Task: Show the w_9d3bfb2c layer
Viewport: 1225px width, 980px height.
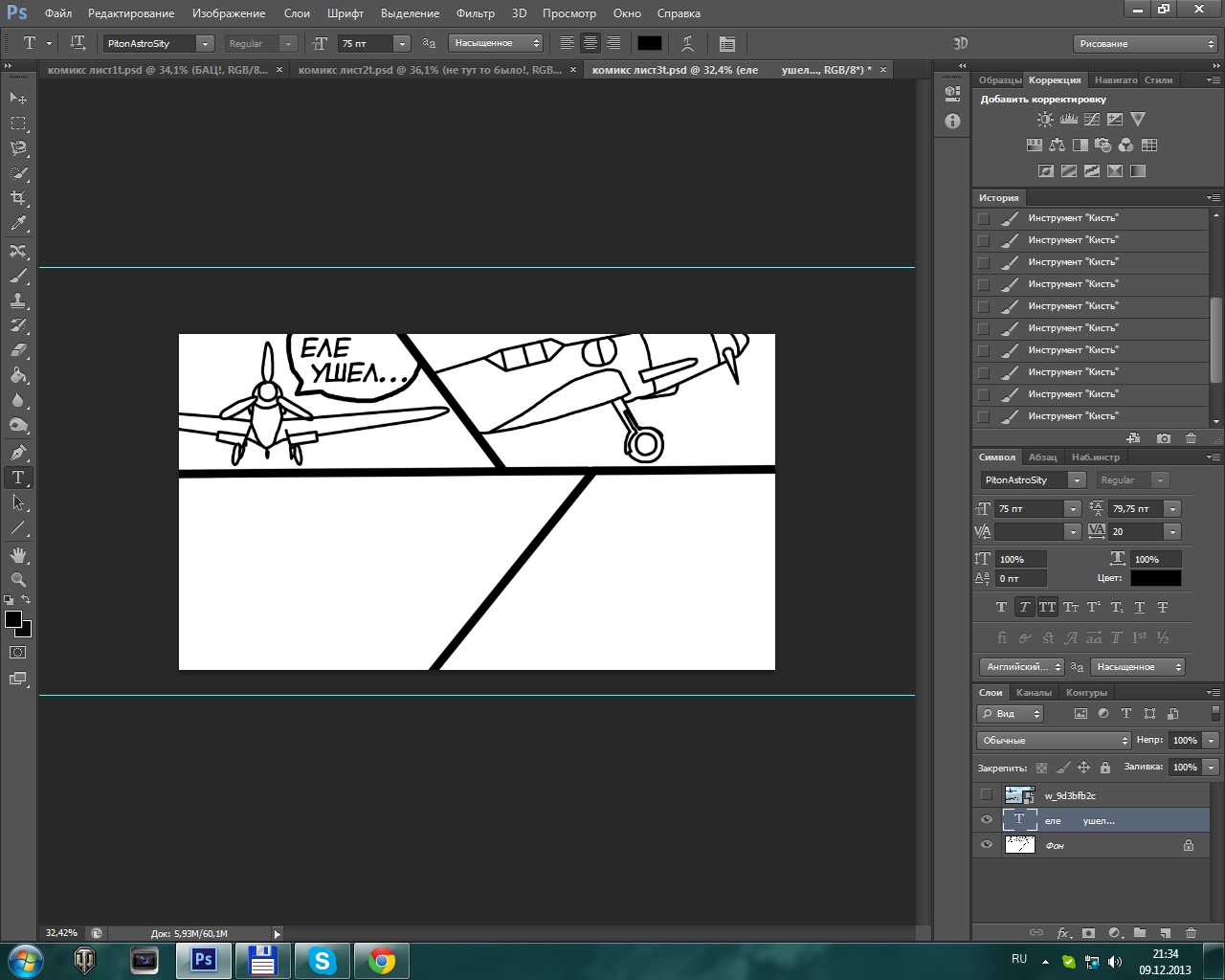Action: pos(987,795)
